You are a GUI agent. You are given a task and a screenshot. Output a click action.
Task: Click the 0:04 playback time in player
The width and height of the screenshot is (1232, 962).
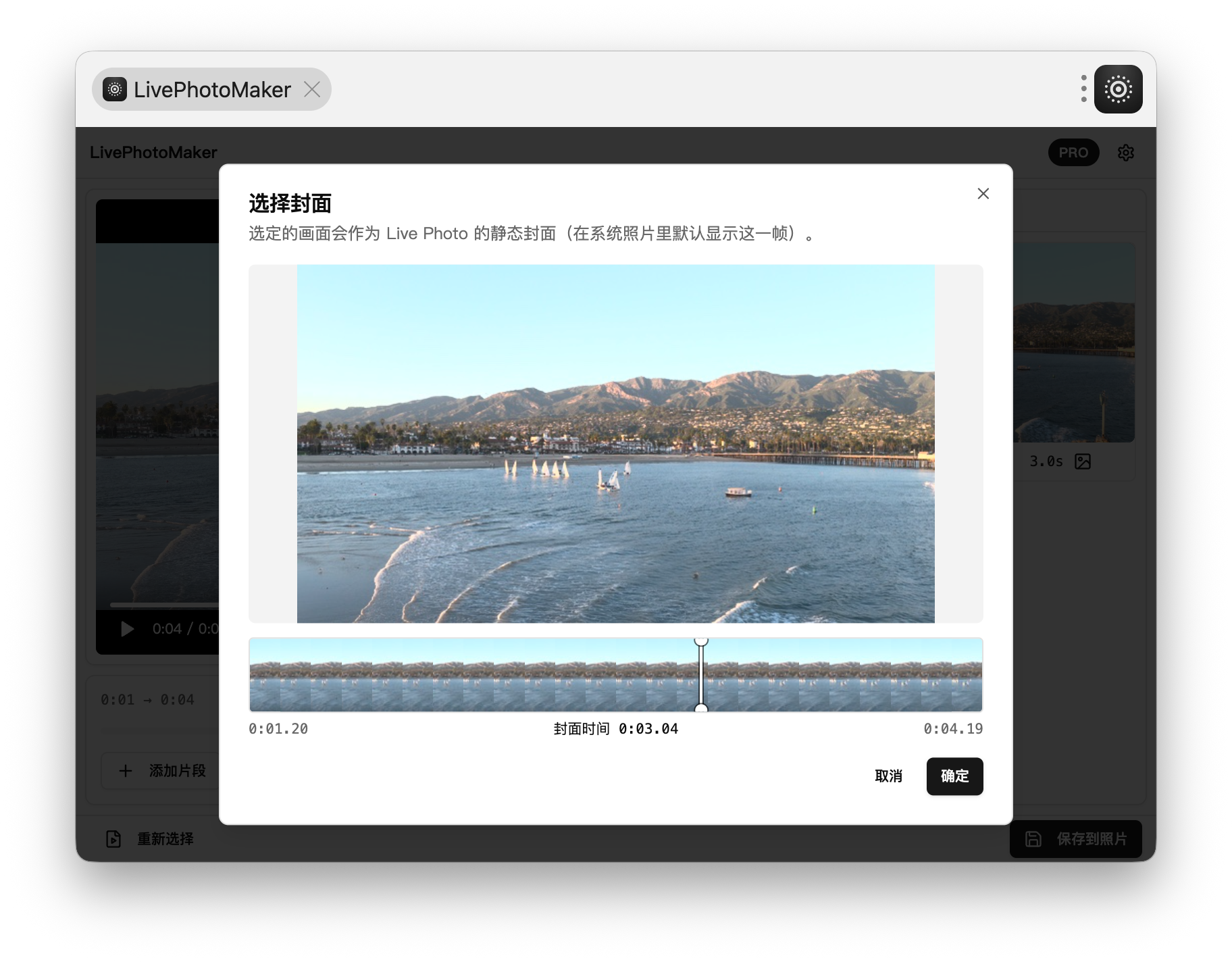167,629
